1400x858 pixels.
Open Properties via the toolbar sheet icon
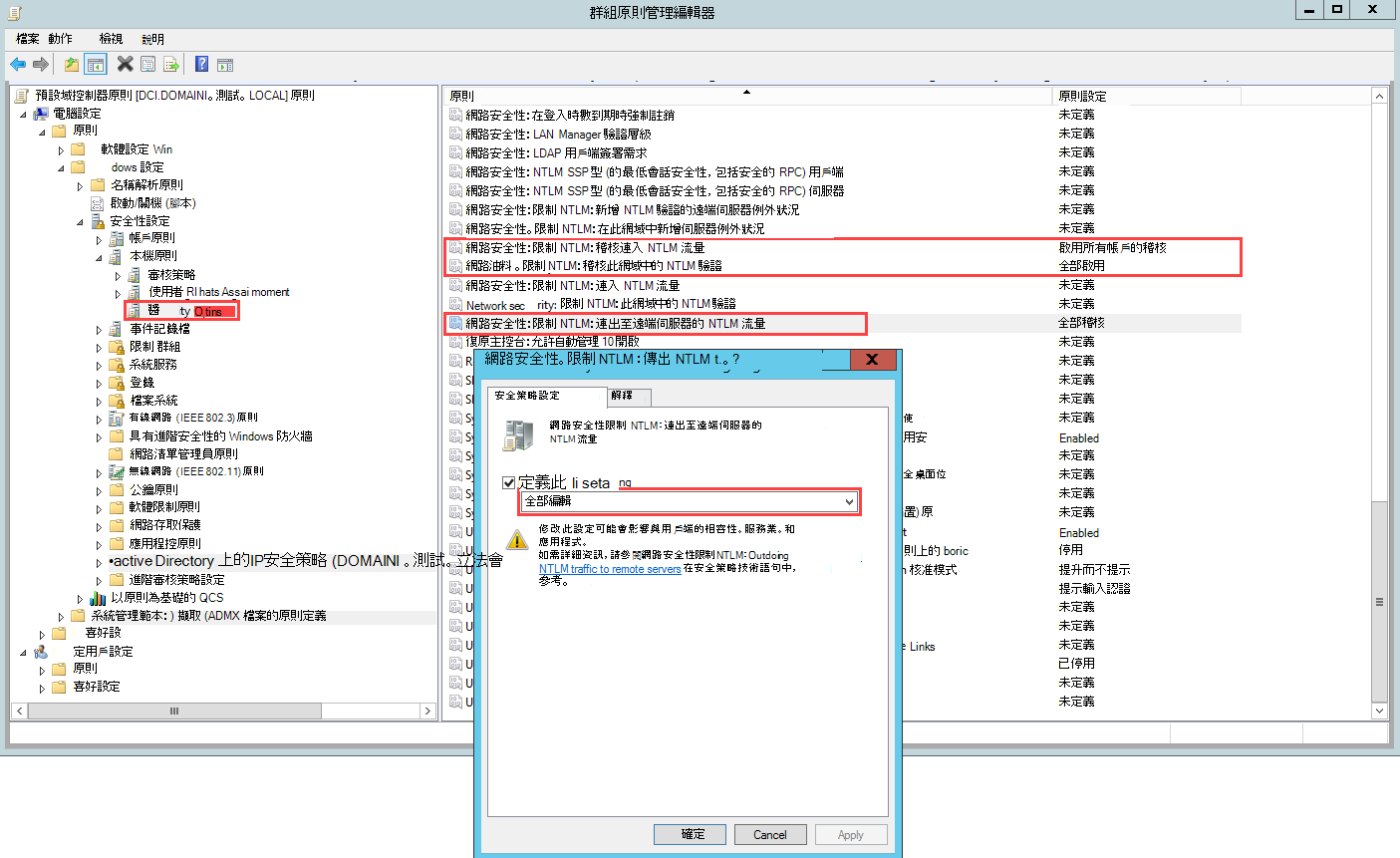coord(147,65)
